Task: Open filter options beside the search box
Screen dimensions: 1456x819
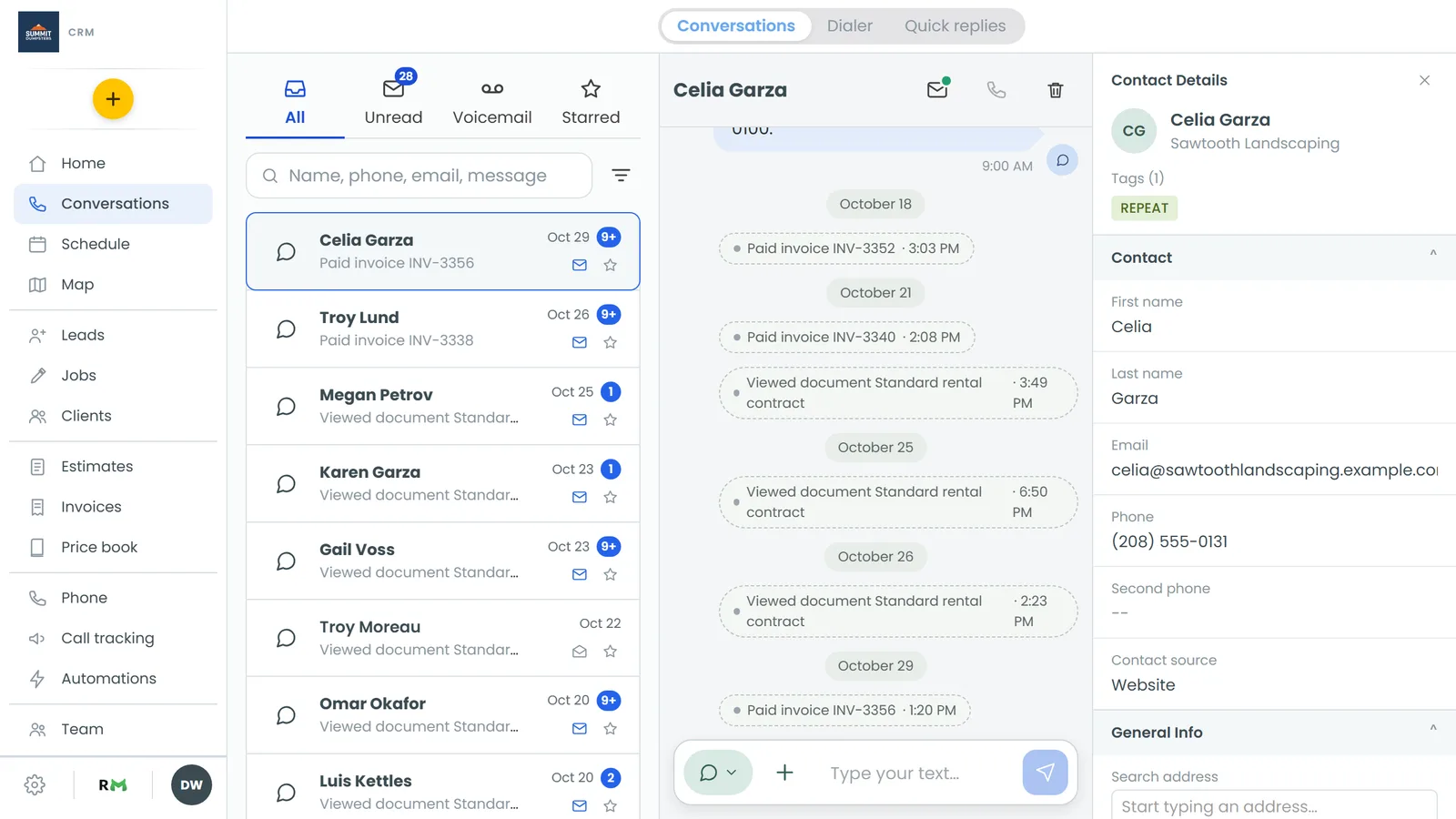Action: (621, 175)
